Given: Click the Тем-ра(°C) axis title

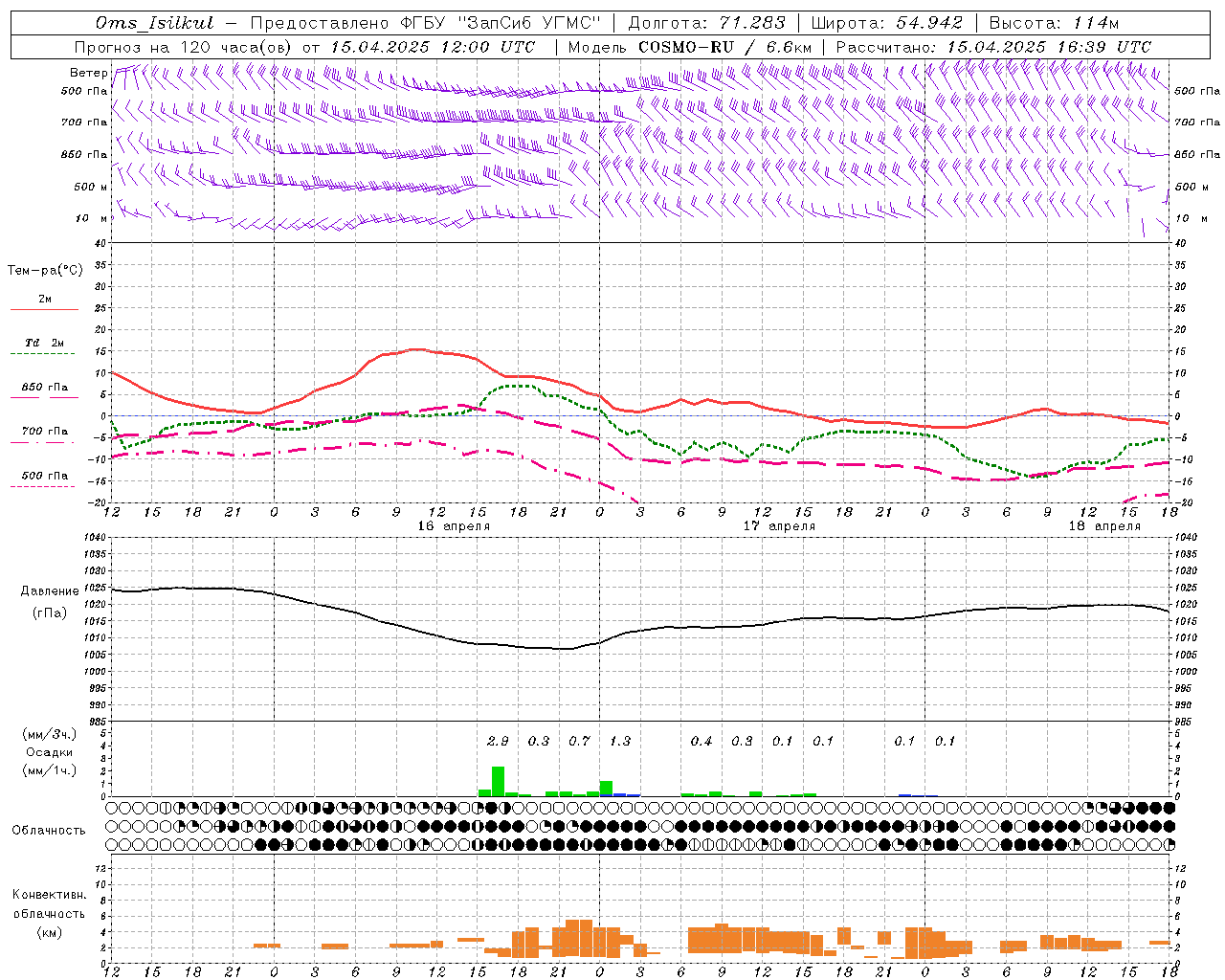Looking at the screenshot, I should click(x=45, y=271).
